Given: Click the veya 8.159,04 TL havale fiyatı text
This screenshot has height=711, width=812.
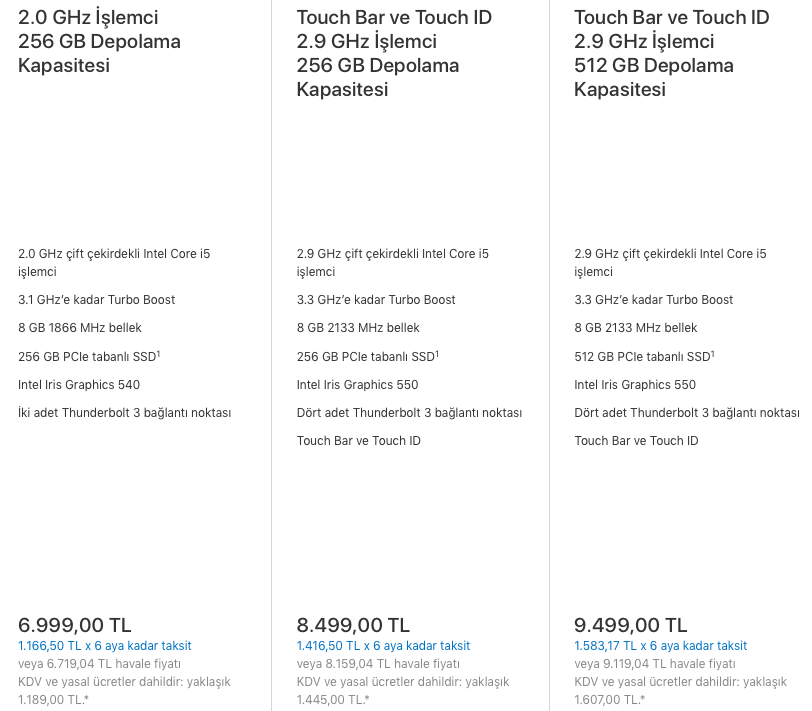Looking at the screenshot, I should [x=378, y=664].
